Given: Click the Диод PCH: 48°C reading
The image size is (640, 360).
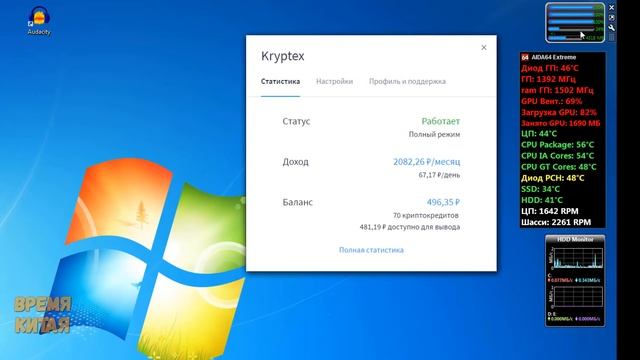Looking at the screenshot, I should [553, 178].
